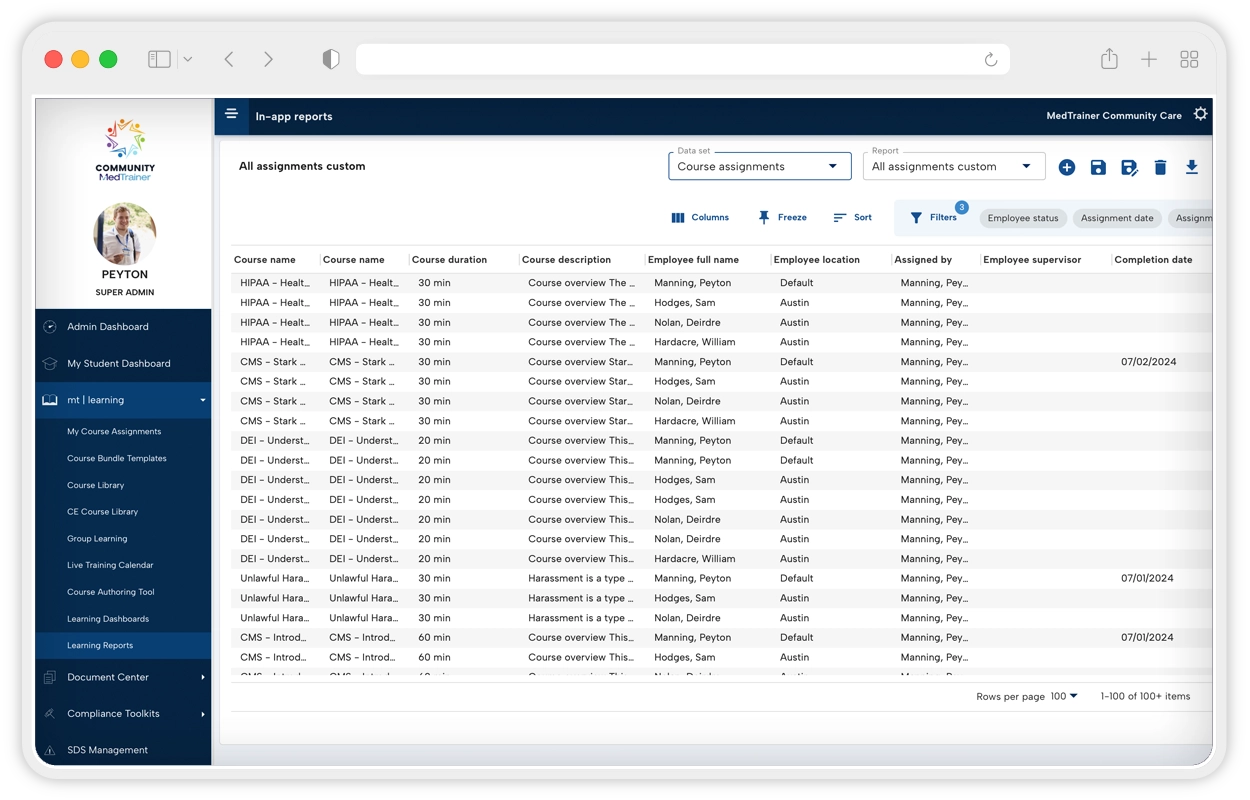The image size is (1250, 800).
Task: Open the Course assignments data set dropdown
Action: click(x=759, y=166)
